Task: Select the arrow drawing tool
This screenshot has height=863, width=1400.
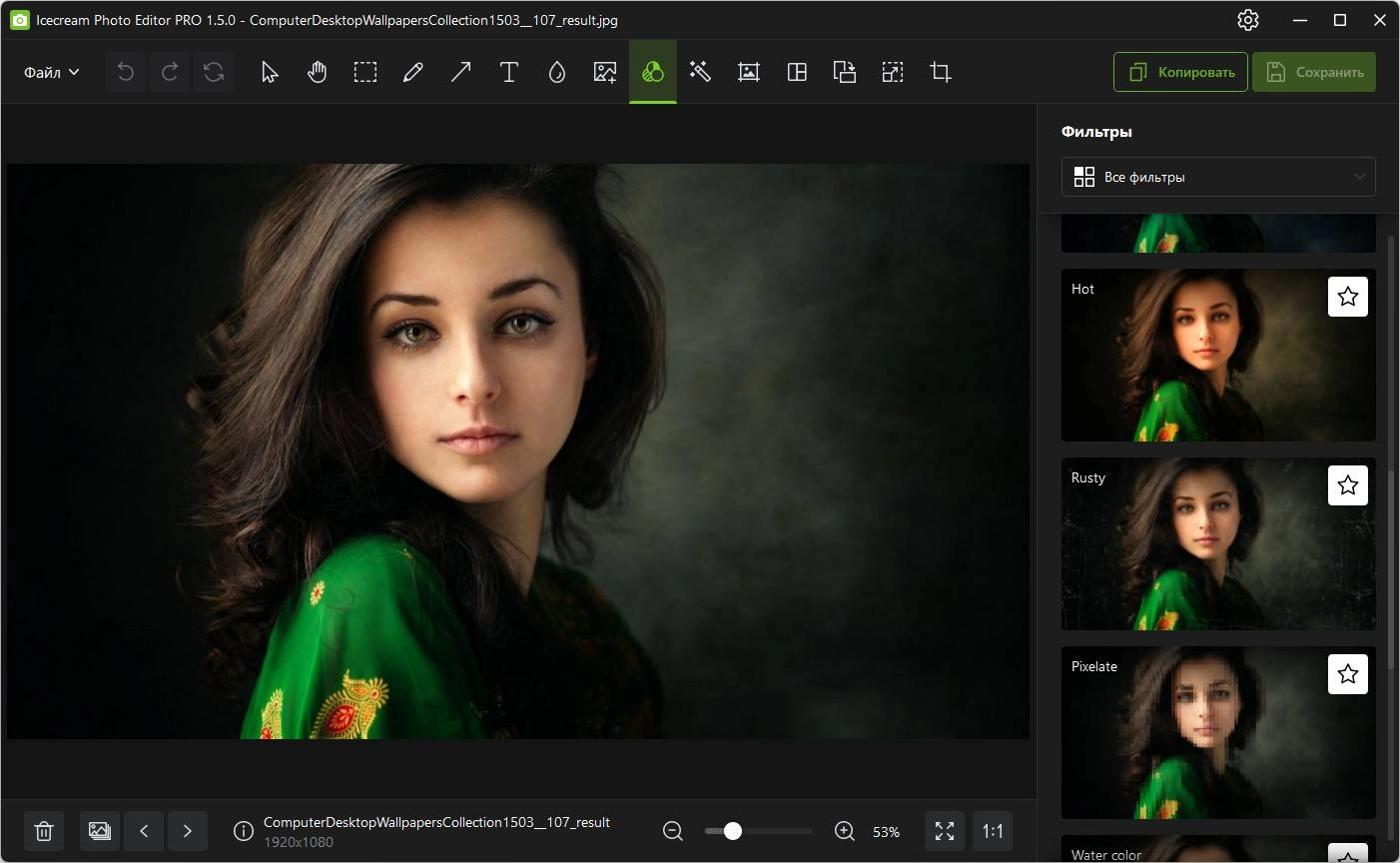Action: coord(461,72)
